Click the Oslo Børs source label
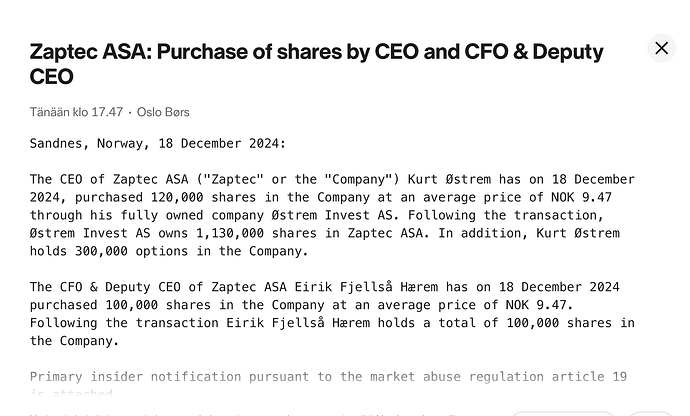 (163, 112)
